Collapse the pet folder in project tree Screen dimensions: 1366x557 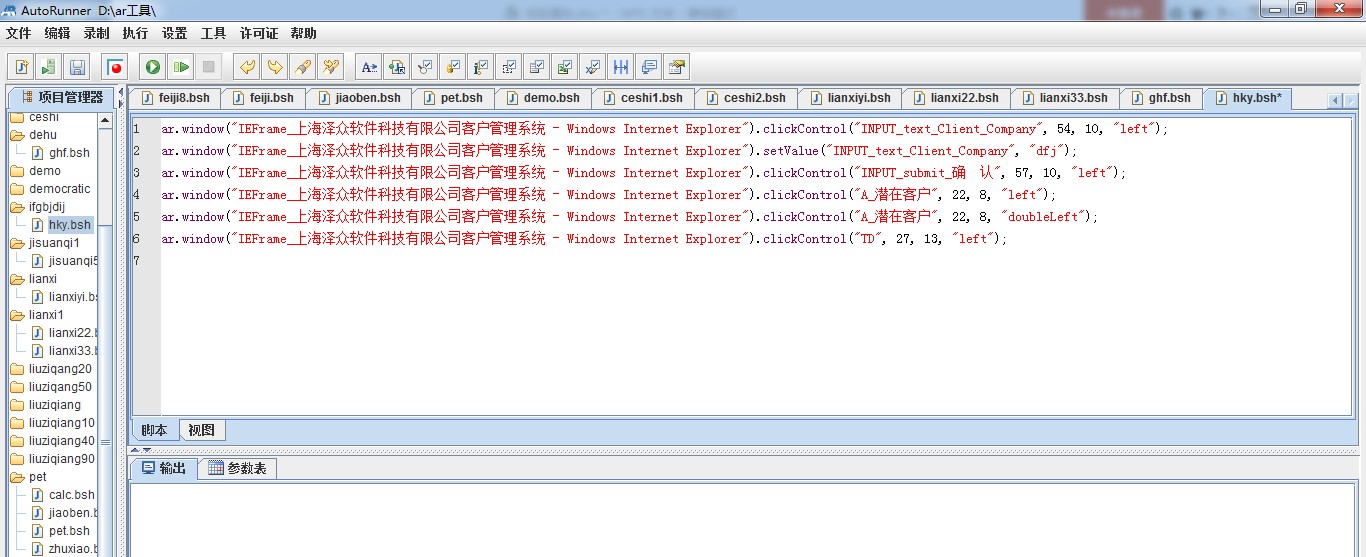(x=17, y=477)
